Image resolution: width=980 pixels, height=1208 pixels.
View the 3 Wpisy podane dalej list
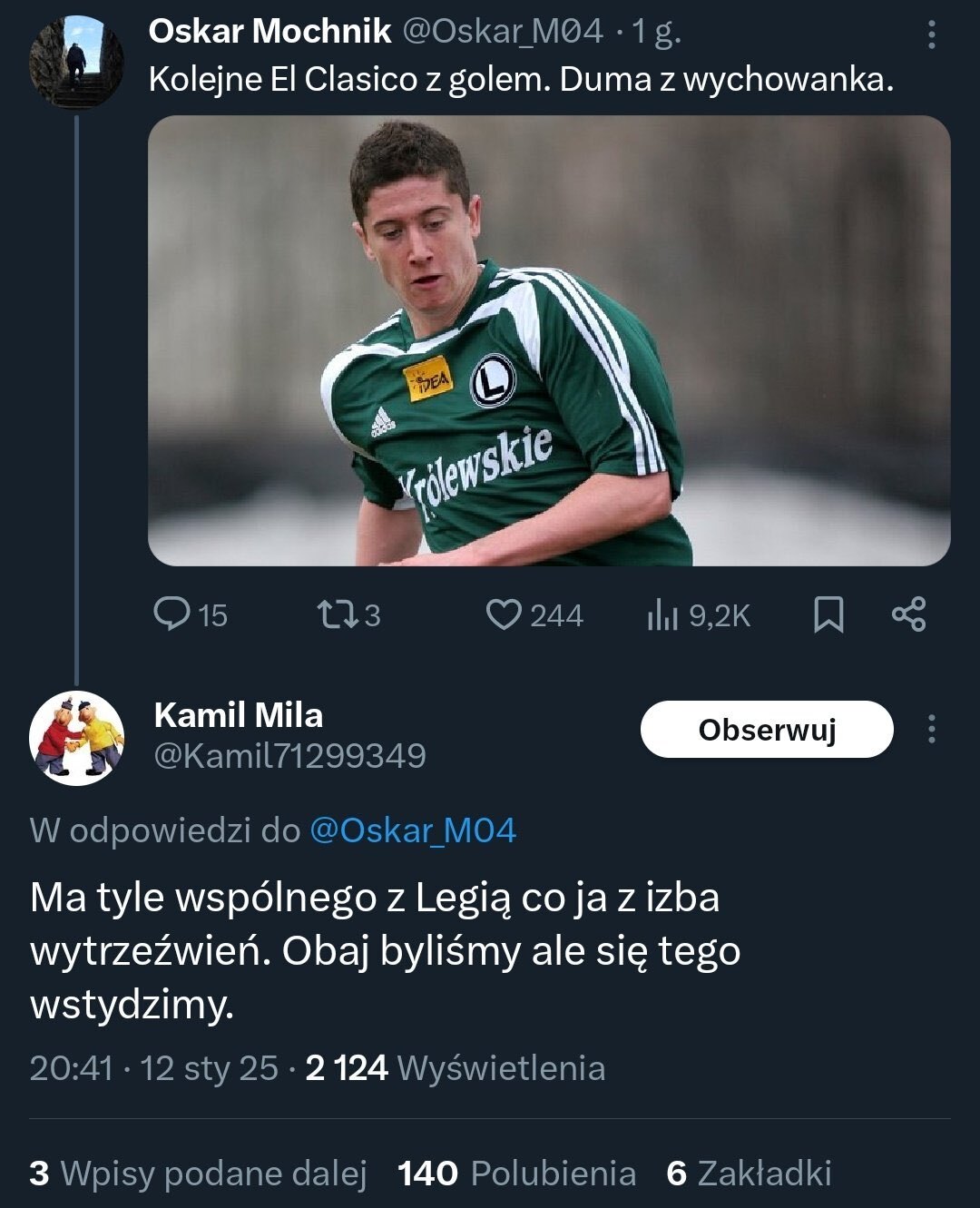(x=198, y=1173)
